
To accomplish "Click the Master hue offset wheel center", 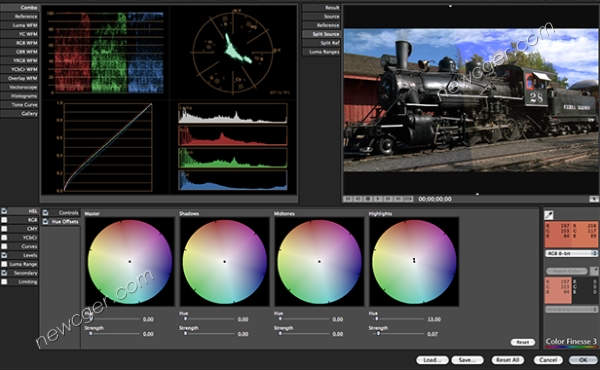I will (130, 262).
